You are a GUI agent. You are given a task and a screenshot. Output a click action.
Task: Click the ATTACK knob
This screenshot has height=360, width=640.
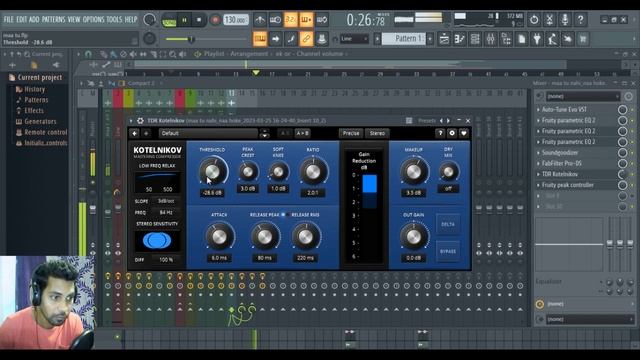point(219,237)
